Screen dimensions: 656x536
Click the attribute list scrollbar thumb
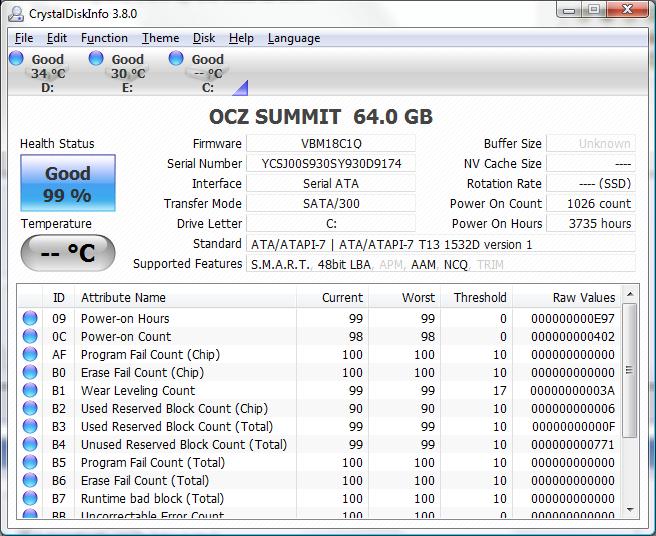click(630, 370)
